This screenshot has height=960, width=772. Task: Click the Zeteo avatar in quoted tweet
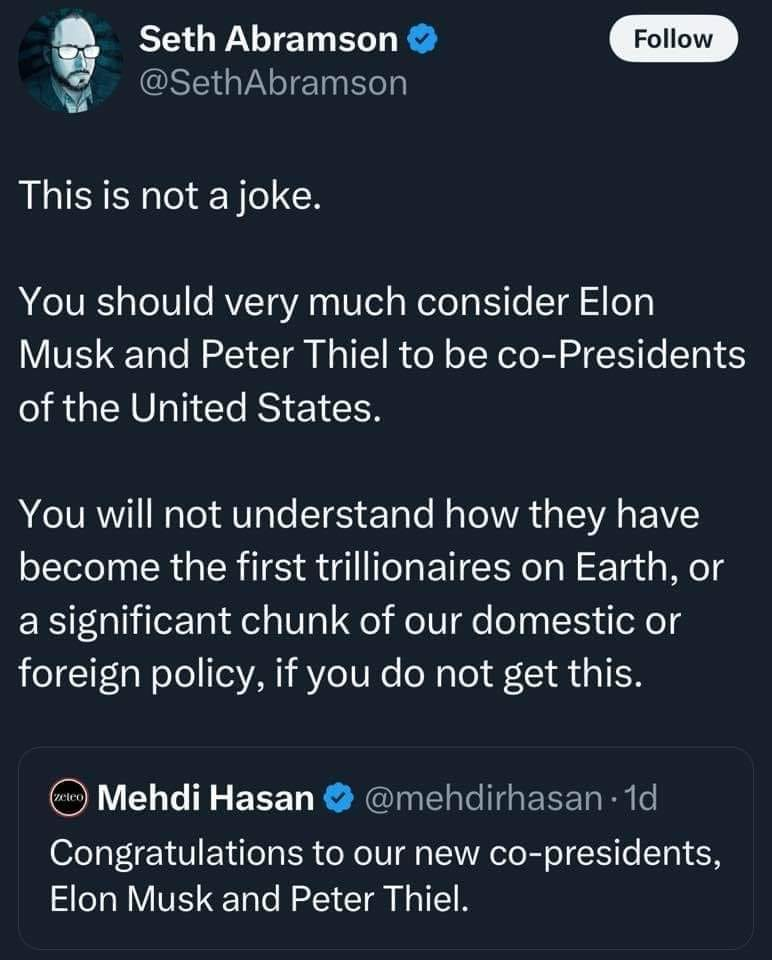(70, 798)
